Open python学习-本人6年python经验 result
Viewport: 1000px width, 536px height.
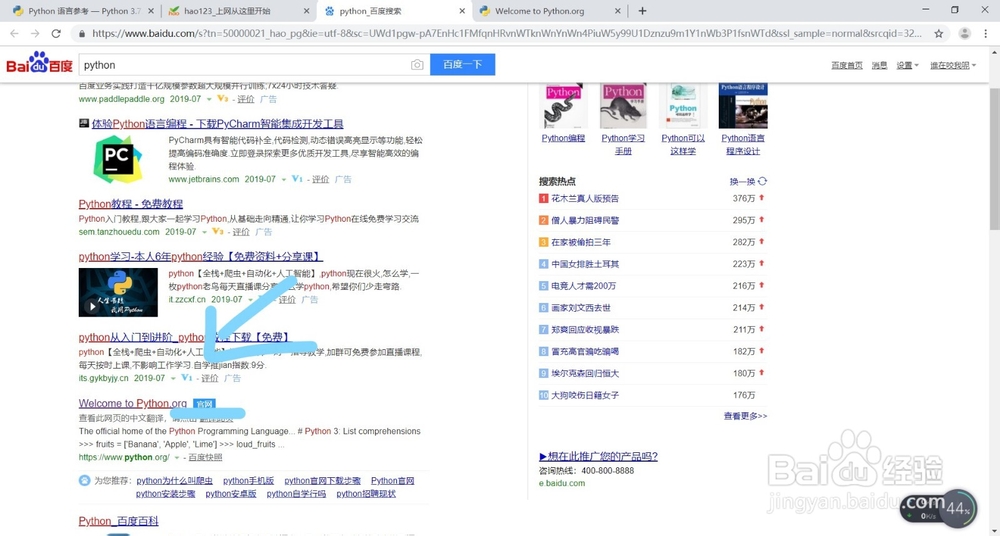click(x=201, y=257)
